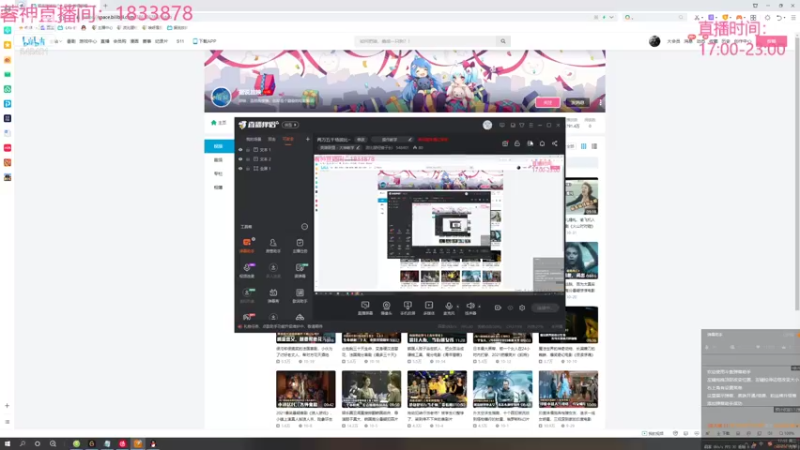Click the pink follow button on the banner
Image resolution: width=800 pixels, height=450 pixels.
547,103
